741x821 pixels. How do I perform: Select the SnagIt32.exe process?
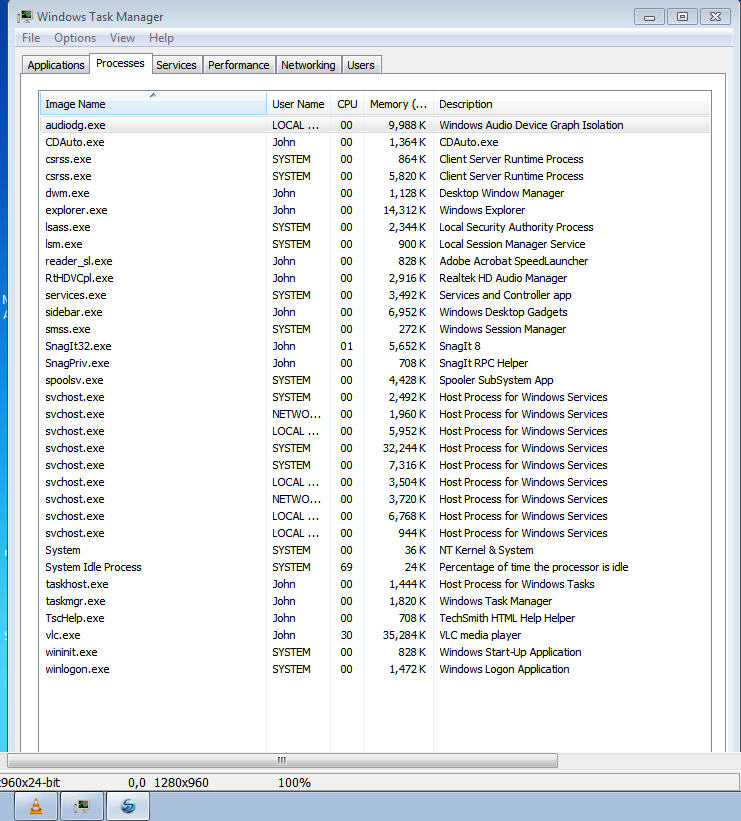375,346
